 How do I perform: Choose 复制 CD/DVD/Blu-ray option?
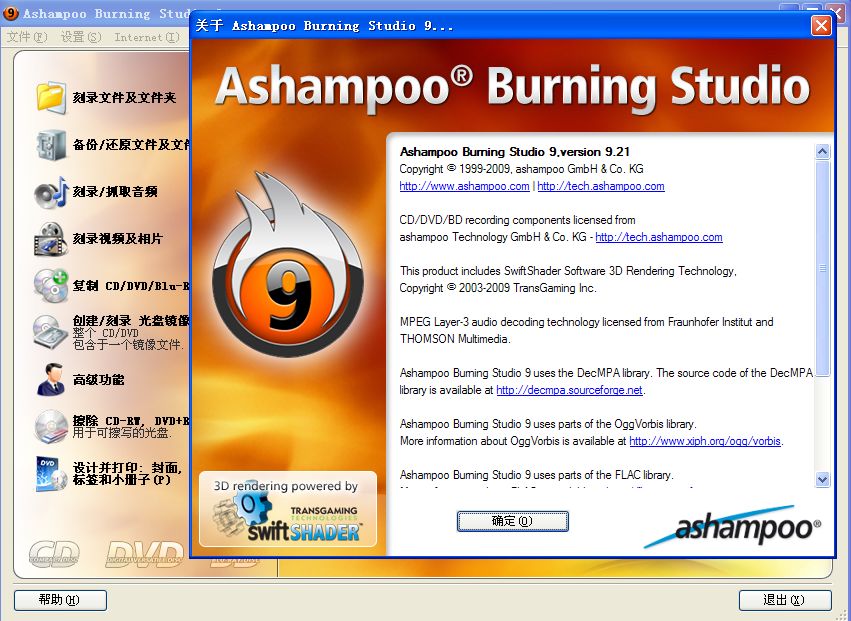131,286
